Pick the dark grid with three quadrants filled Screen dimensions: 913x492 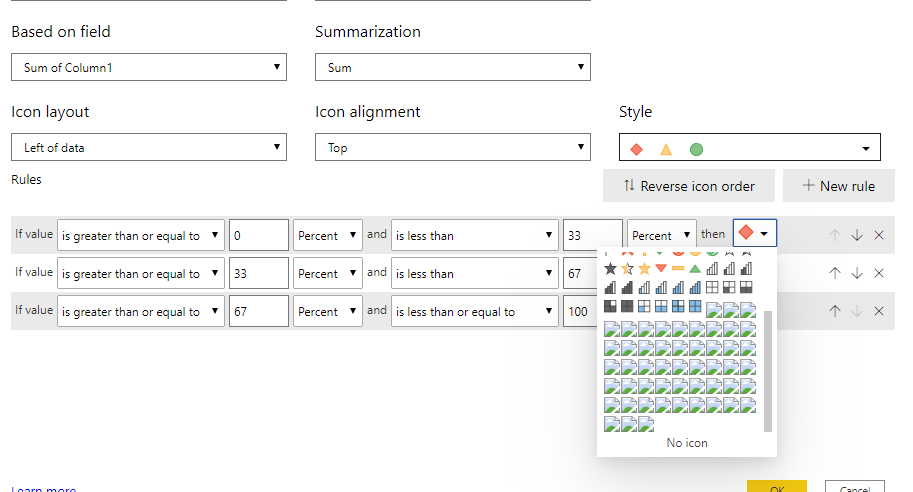[610, 306]
